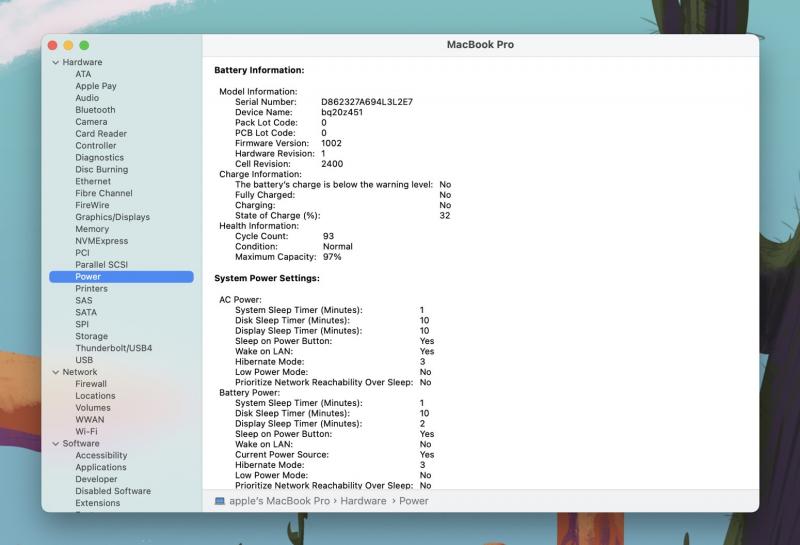Viewport: 800px width, 545px height.
Task: Select SAS in the sidebar
Action: click(84, 300)
